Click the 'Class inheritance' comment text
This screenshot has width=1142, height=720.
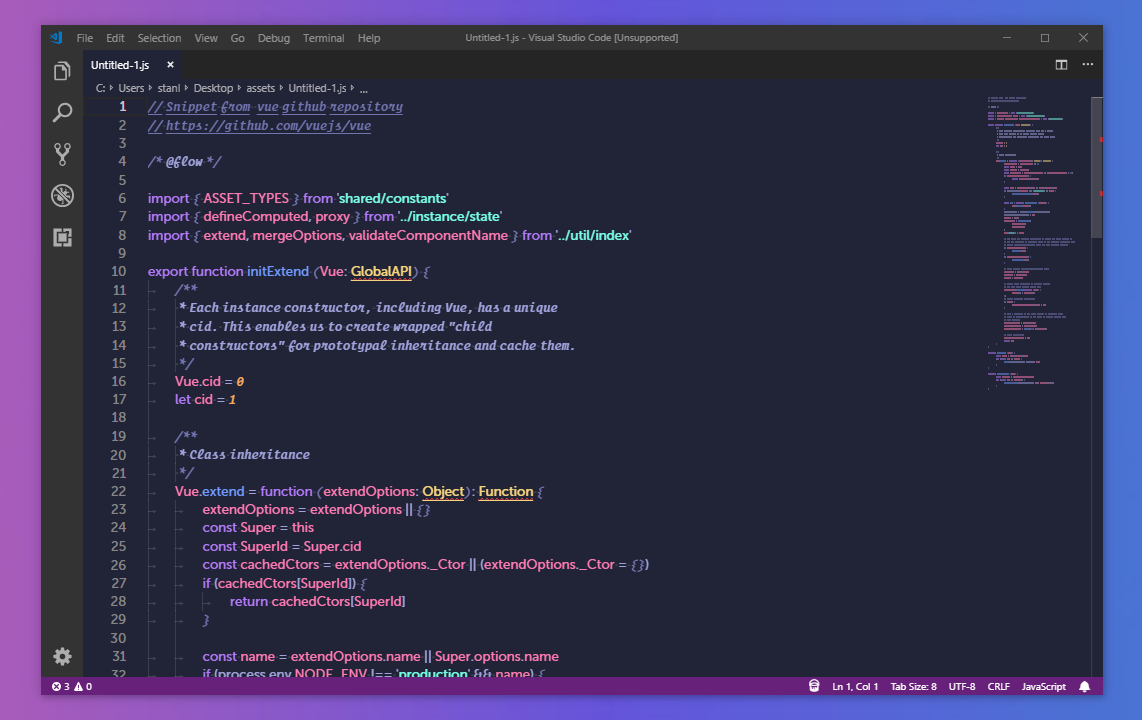[x=249, y=454]
